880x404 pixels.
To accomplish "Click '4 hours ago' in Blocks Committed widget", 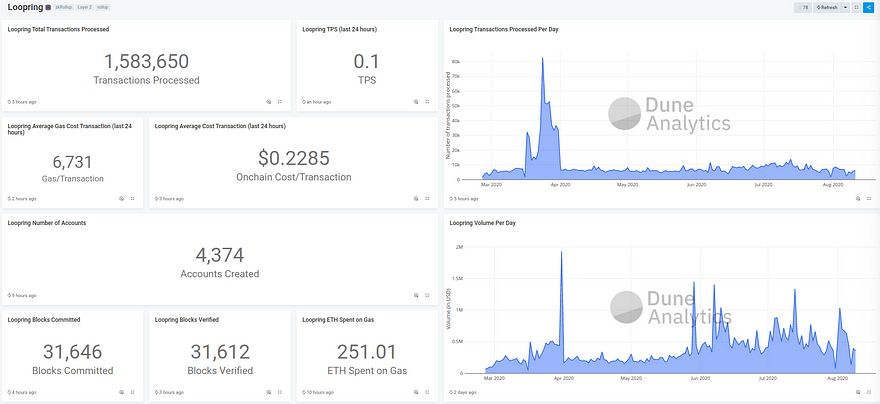I will click(x=22, y=392).
